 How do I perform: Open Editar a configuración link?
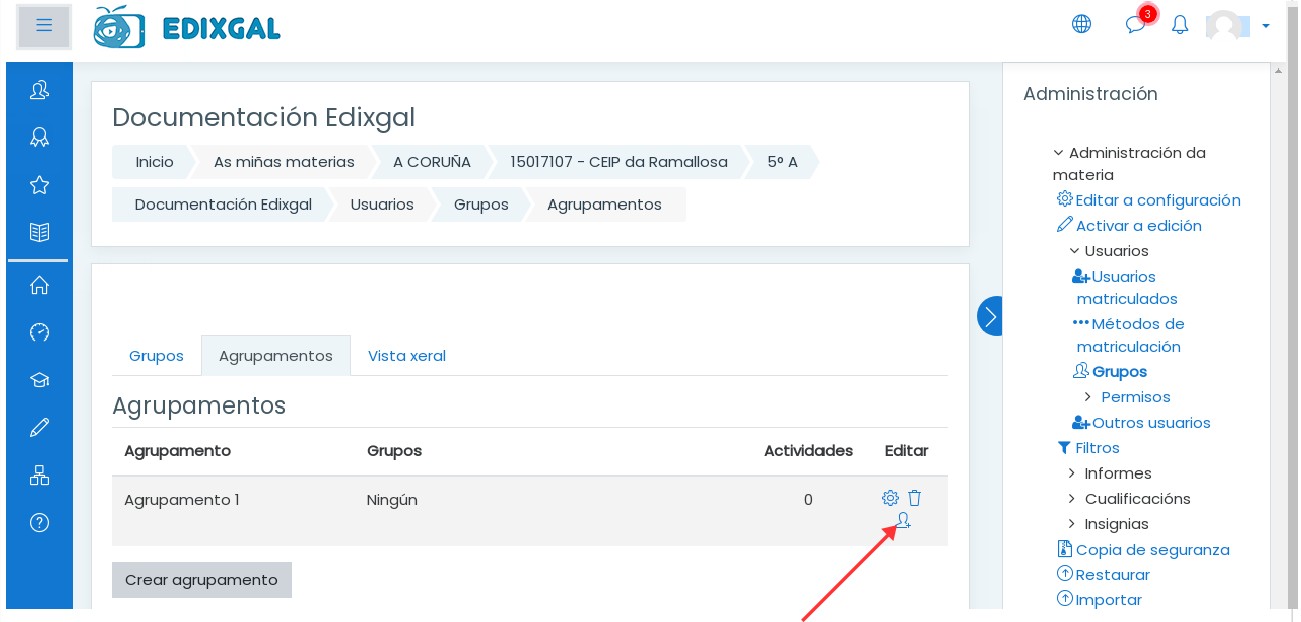(1157, 200)
